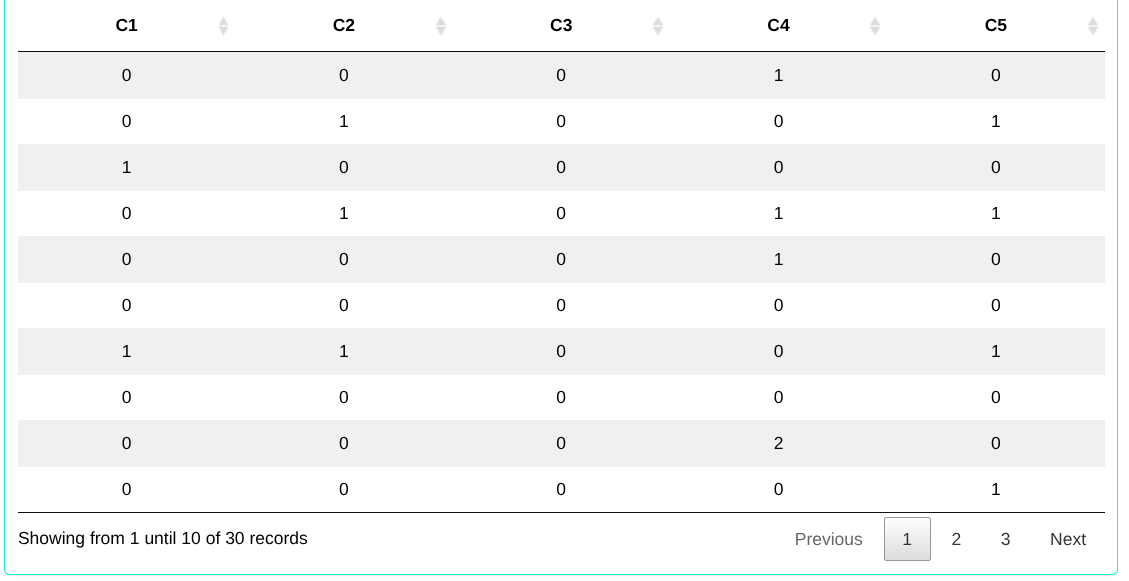The image size is (1129, 581).
Task: Sort by C4 using its arrows icon
Action: click(875, 26)
